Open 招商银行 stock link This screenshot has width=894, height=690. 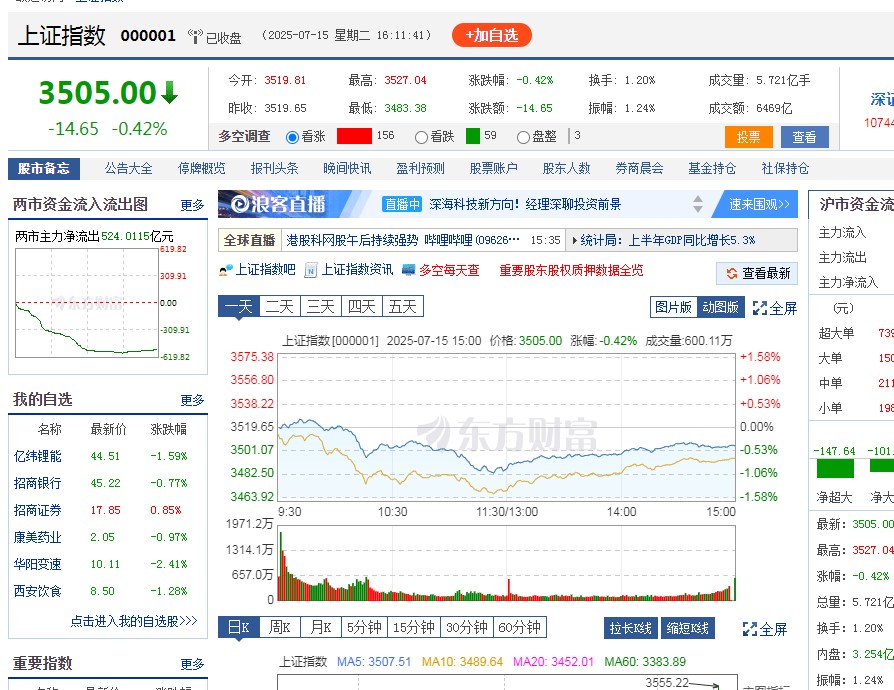tap(38, 484)
